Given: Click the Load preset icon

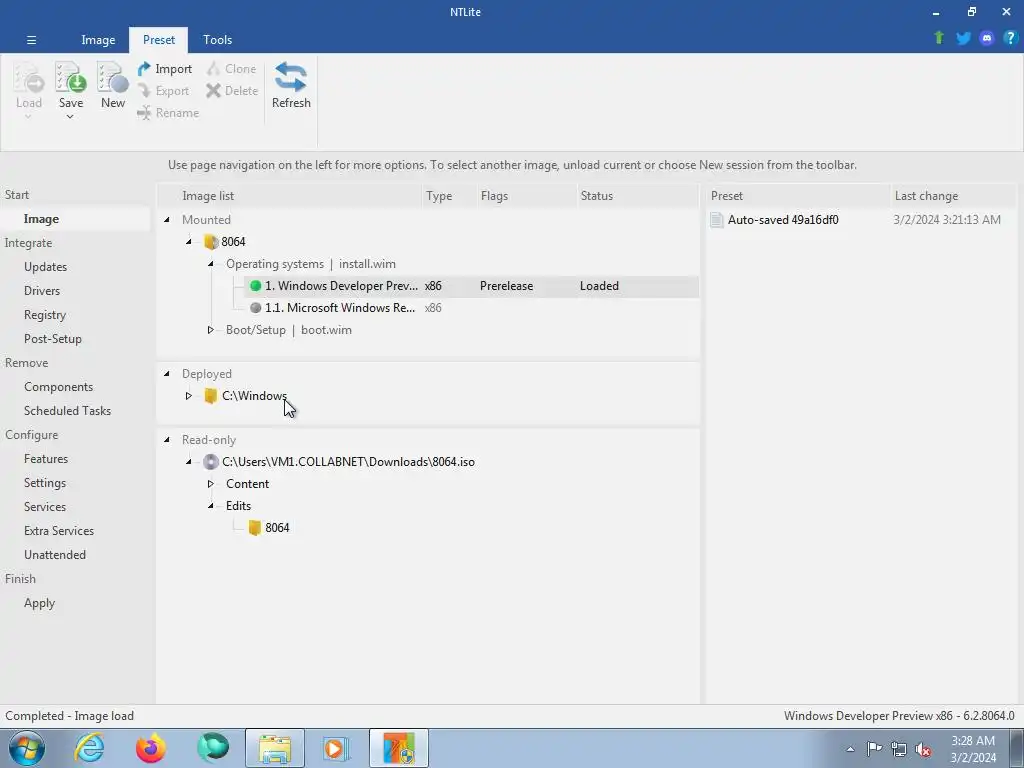Looking at the screenshot, I should (x=29, y=79).
